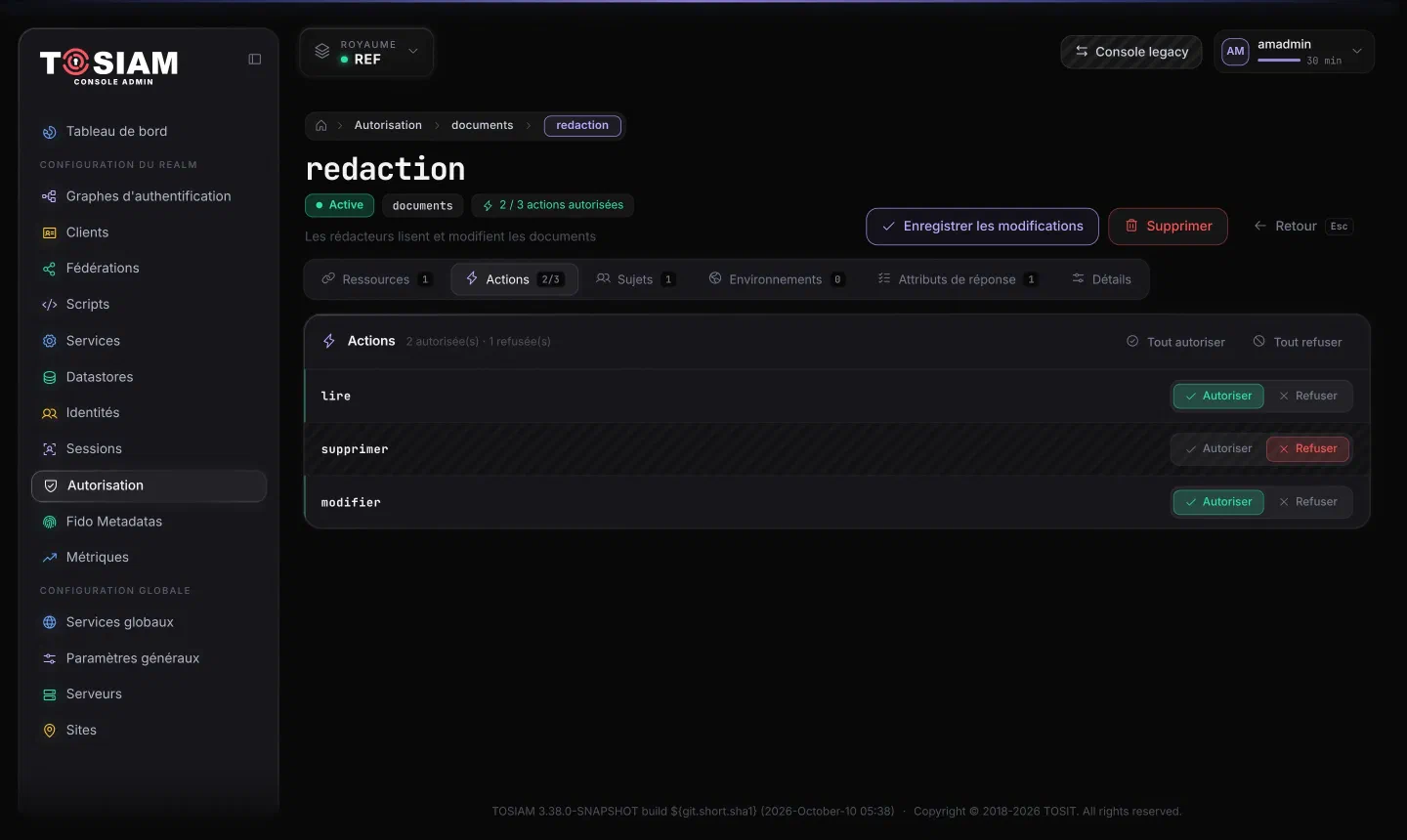This screenshot has width=1407, height=840.
Task: Switch to the Sujets tab
Action: pyautogui.click(x=636, y=279)
